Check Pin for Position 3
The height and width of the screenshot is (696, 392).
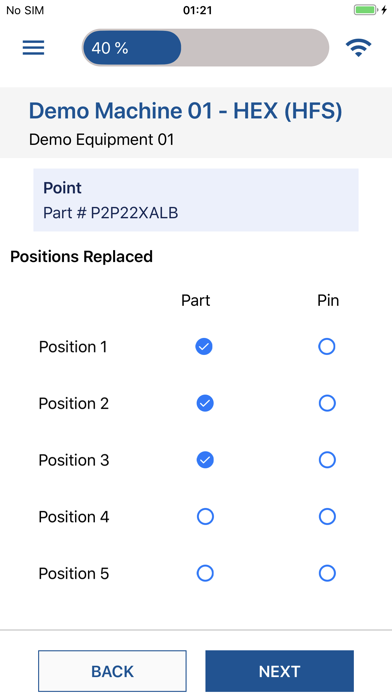click(327, 460)
